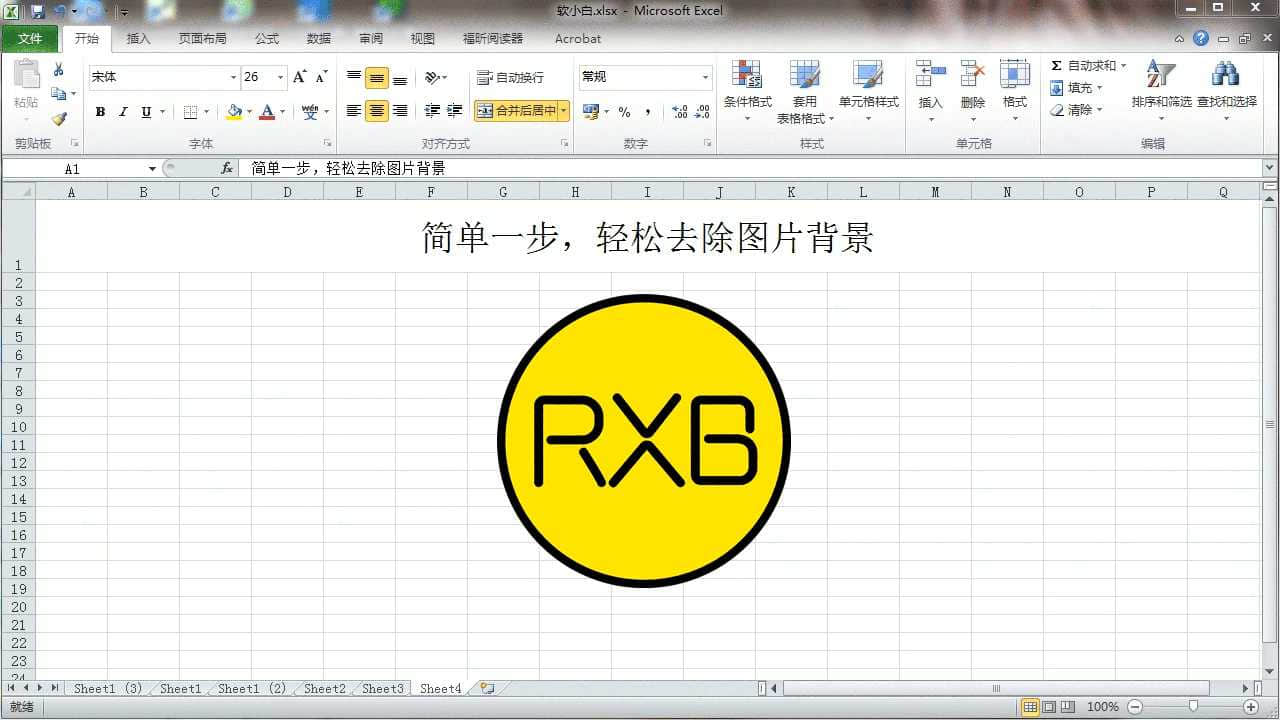Image resolution: width=1280 pixels, height=720 pixels.
Task: Toggle Bold formatting
Action: point(100,112)
